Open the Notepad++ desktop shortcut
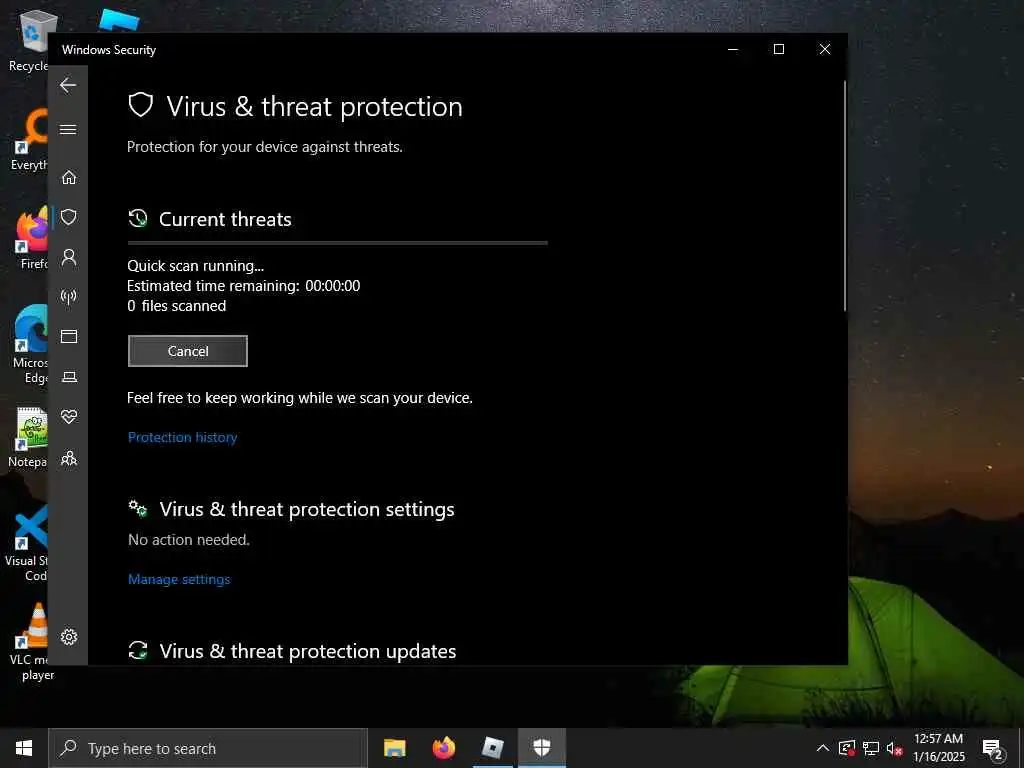Screen dimensions: 1024x768 pos(28,438)
